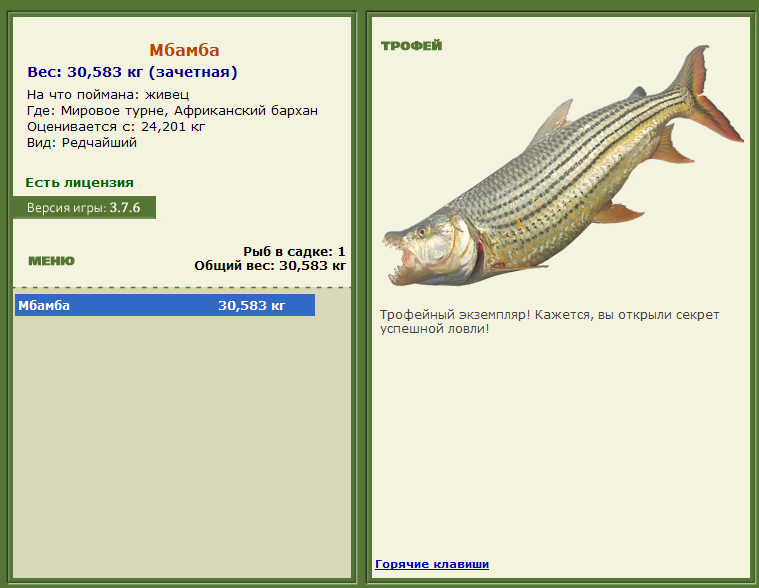Click the Вес: 30,583 кг (зачетная) text
The image size is (759, 588).
[x=132, y=72]
